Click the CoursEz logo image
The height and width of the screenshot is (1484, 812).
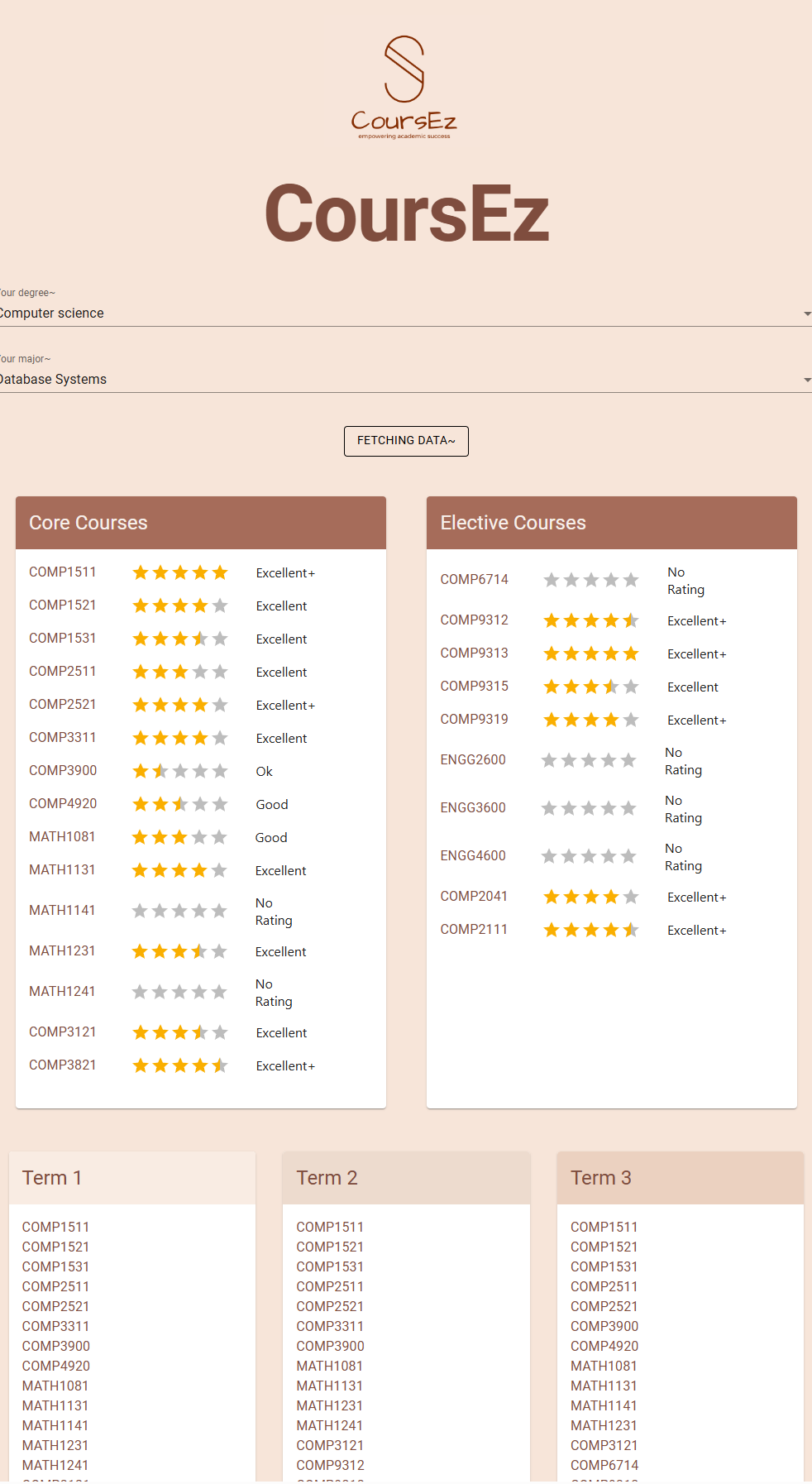(404, 87)
